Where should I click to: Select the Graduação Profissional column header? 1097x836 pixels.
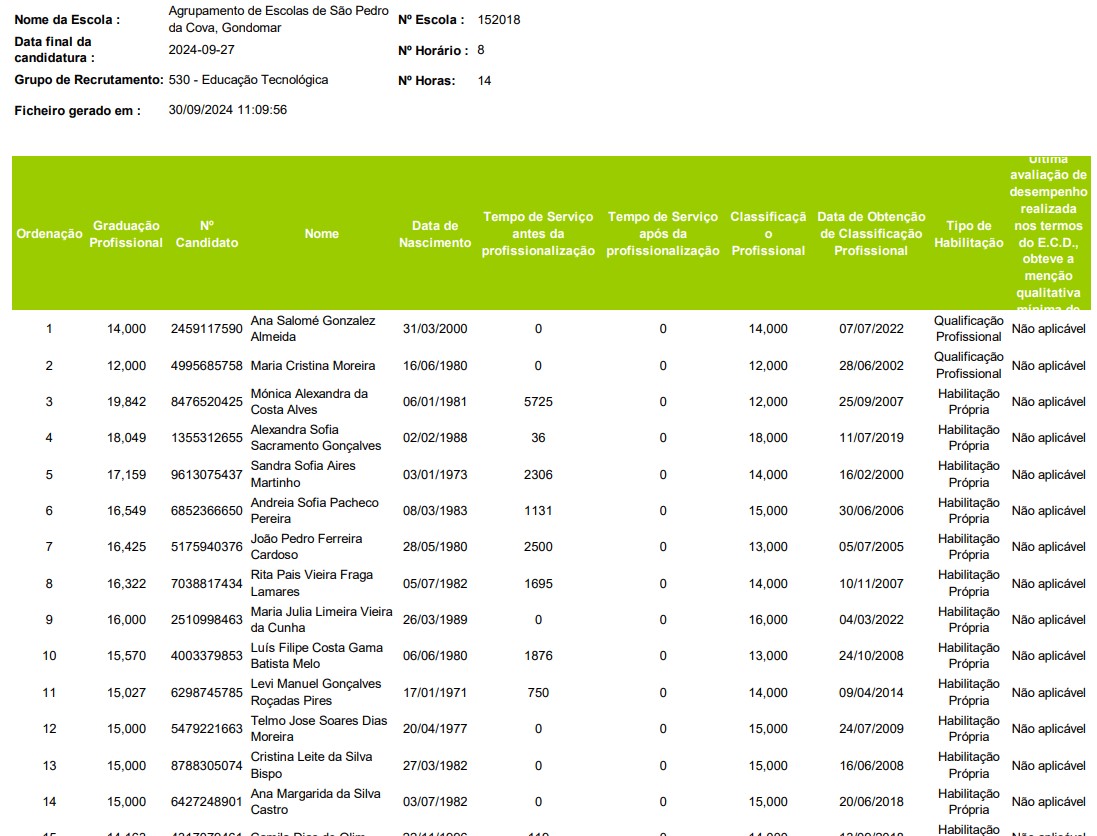pos(127,234)
